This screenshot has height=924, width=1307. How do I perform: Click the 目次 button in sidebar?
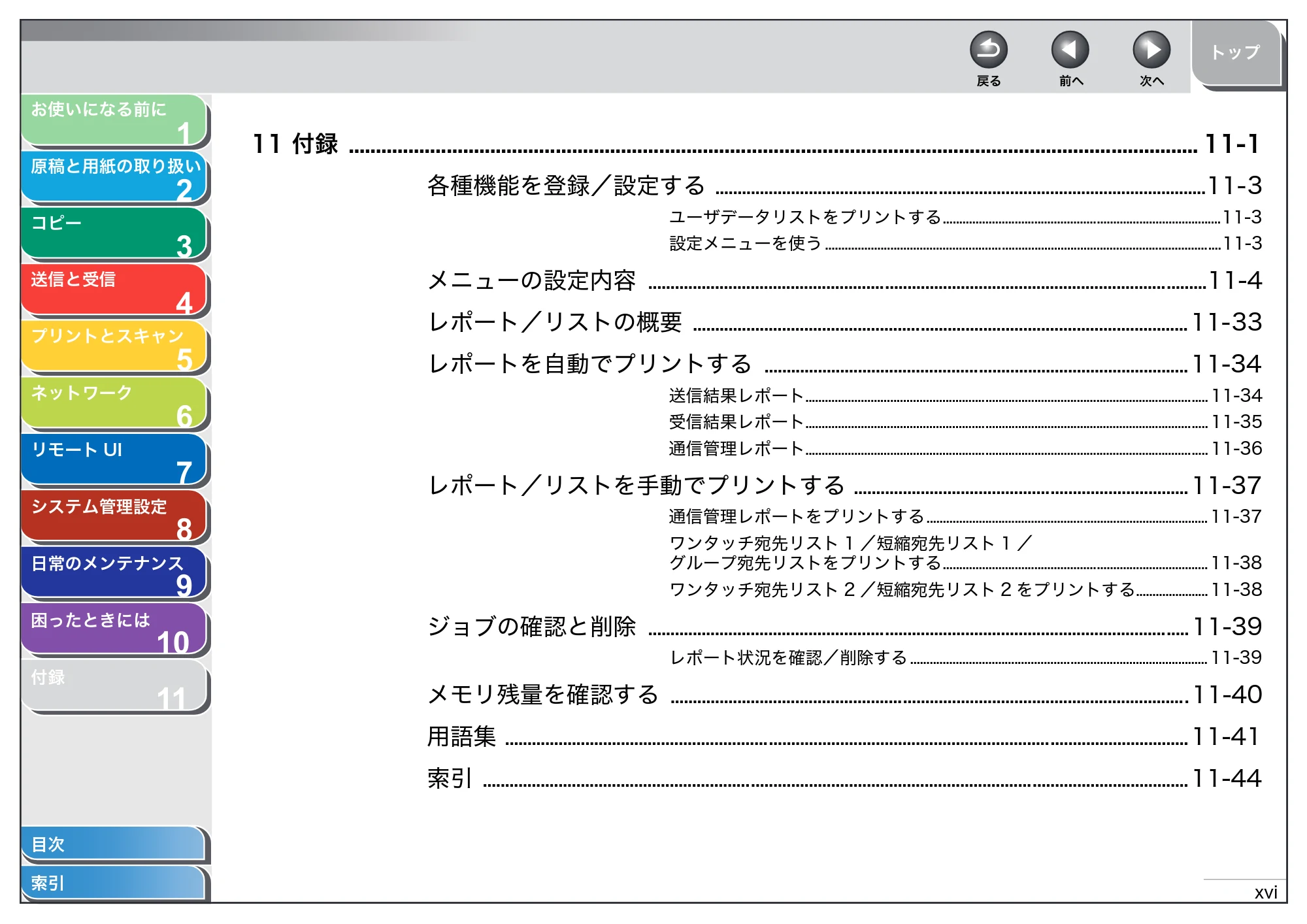pyautogui.click(x=113, y=844)
